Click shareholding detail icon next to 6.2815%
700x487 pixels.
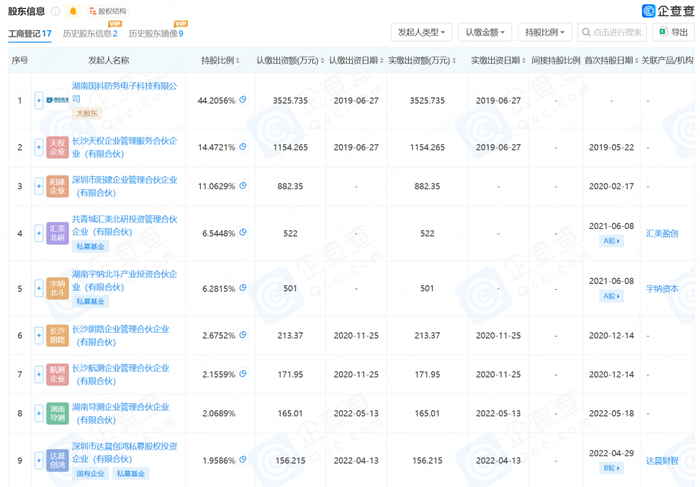point(243,287)
